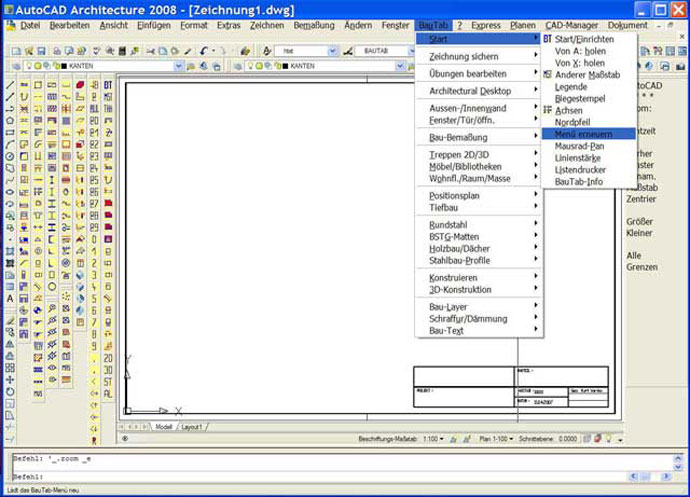Image resolution: width=690 pixels, height=497 pixels.
Task: Toggle freeze sun in right KANTEN layer box
Action: [x=260, y=66]
